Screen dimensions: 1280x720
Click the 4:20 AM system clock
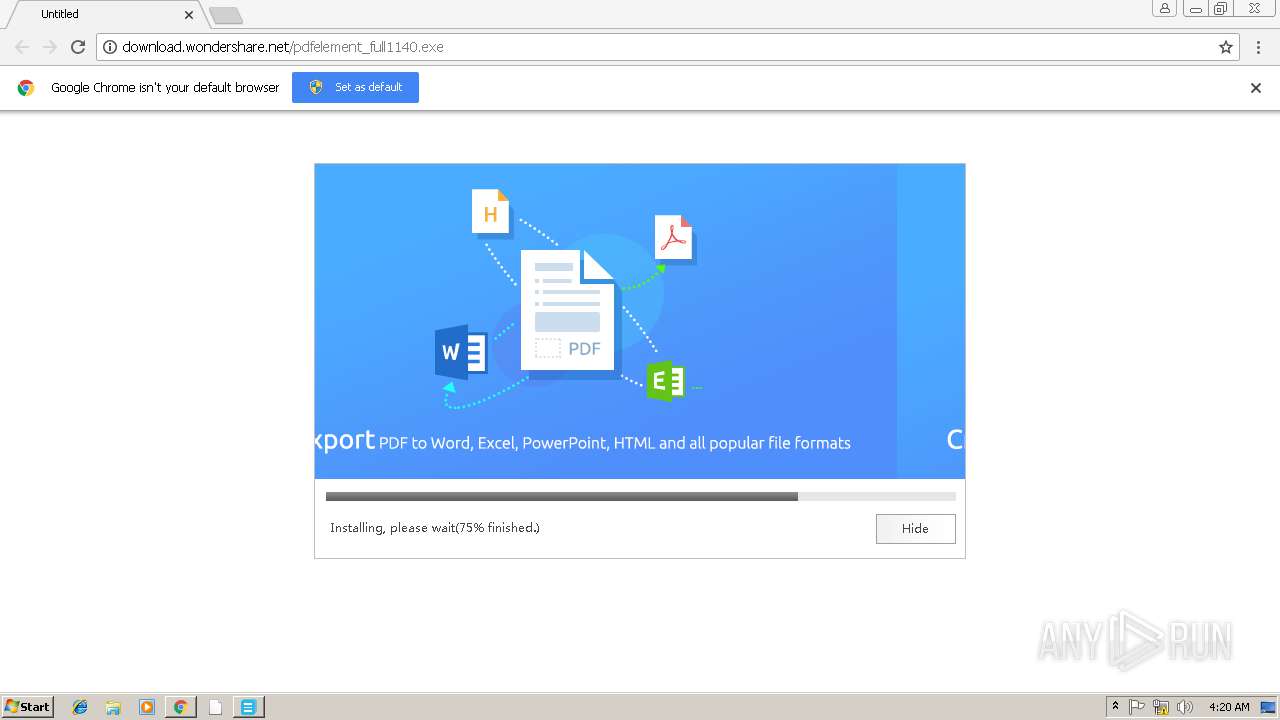[x=1229, y=707]
